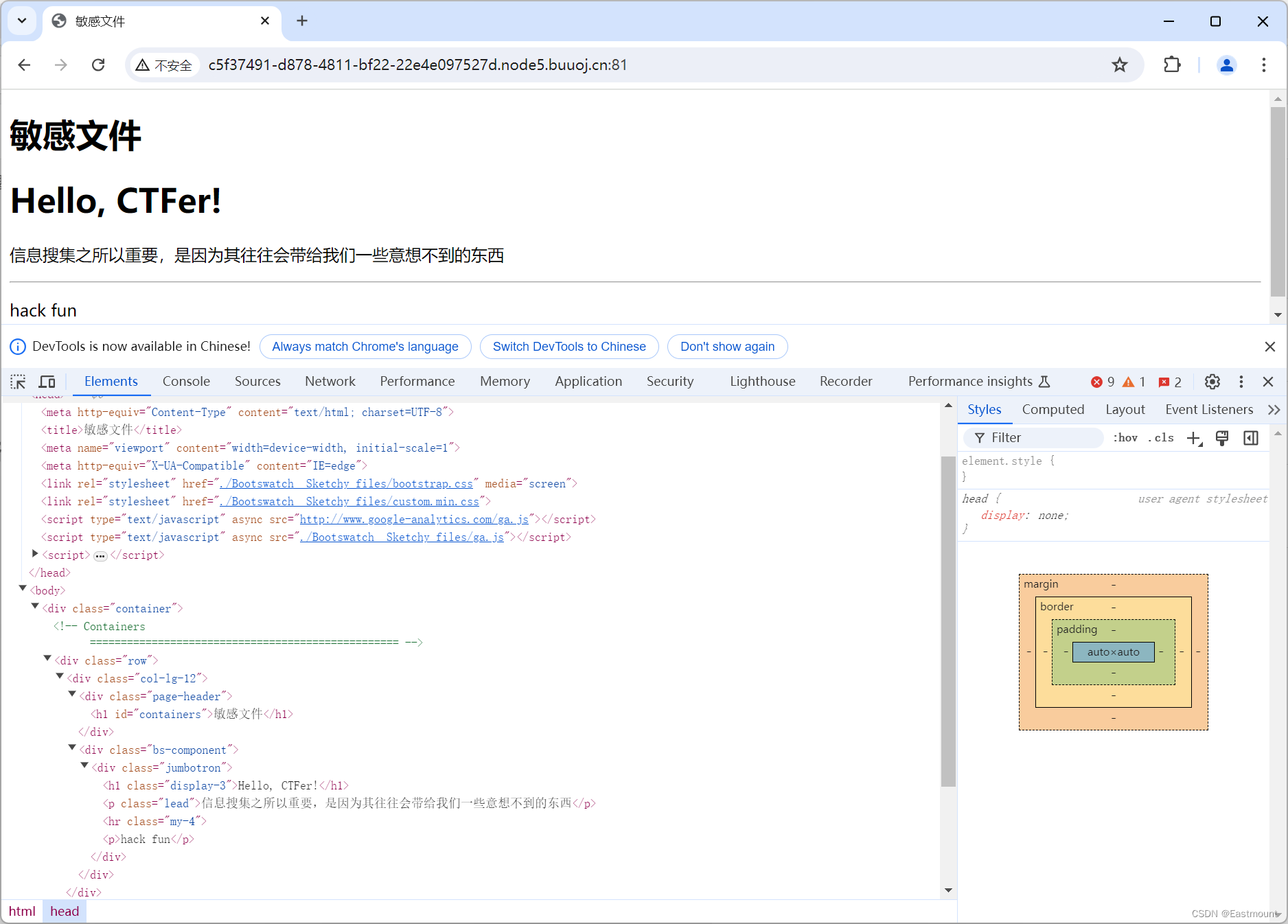1288x924 pixels.
Task: Select the Event Listeners tab
Action: pos(1209,410)
